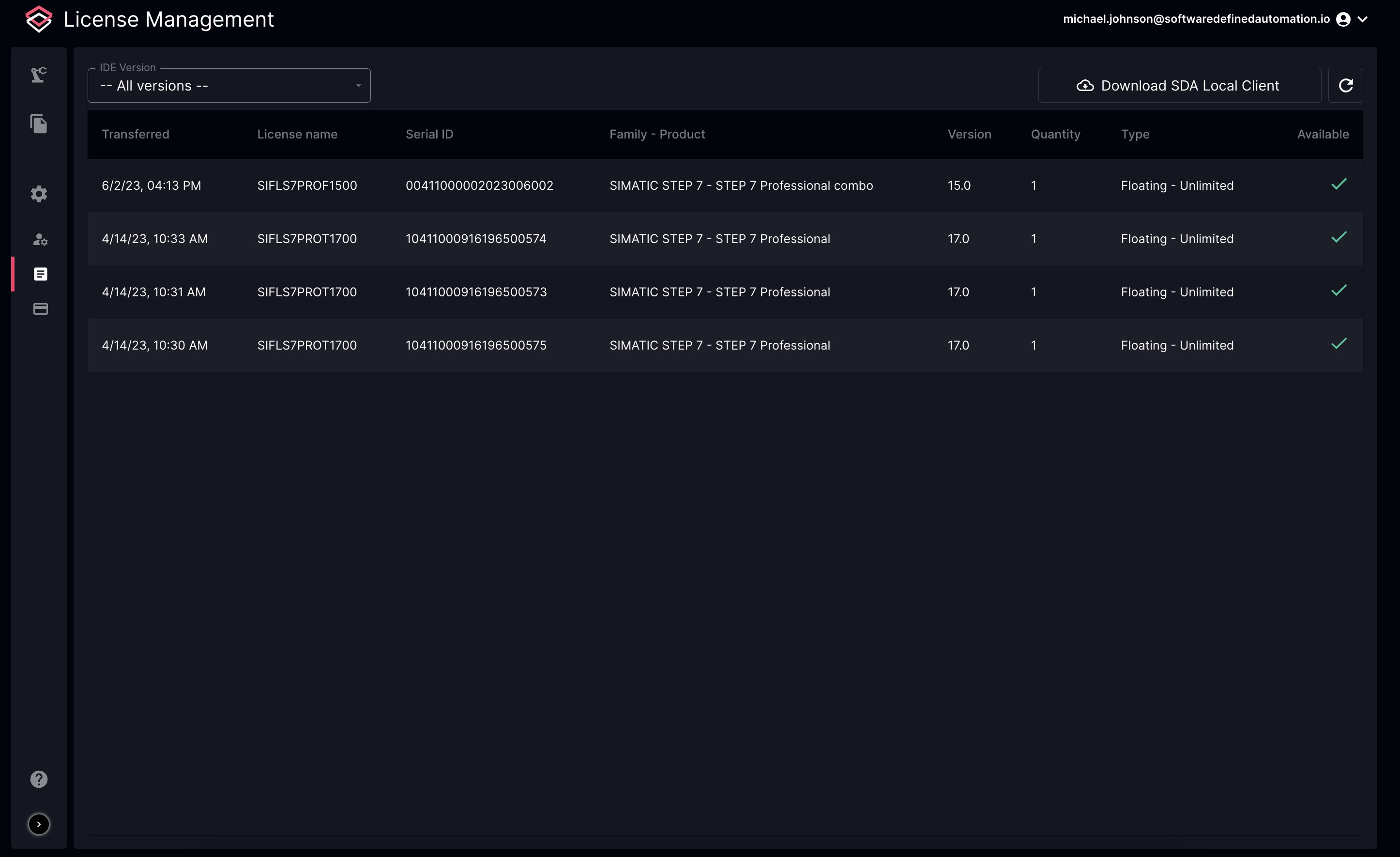Click available checkmark for serial ending 500573
Image resolution: width=1400 pixels, height=857 pixels.
click(x=1339, y=291)
